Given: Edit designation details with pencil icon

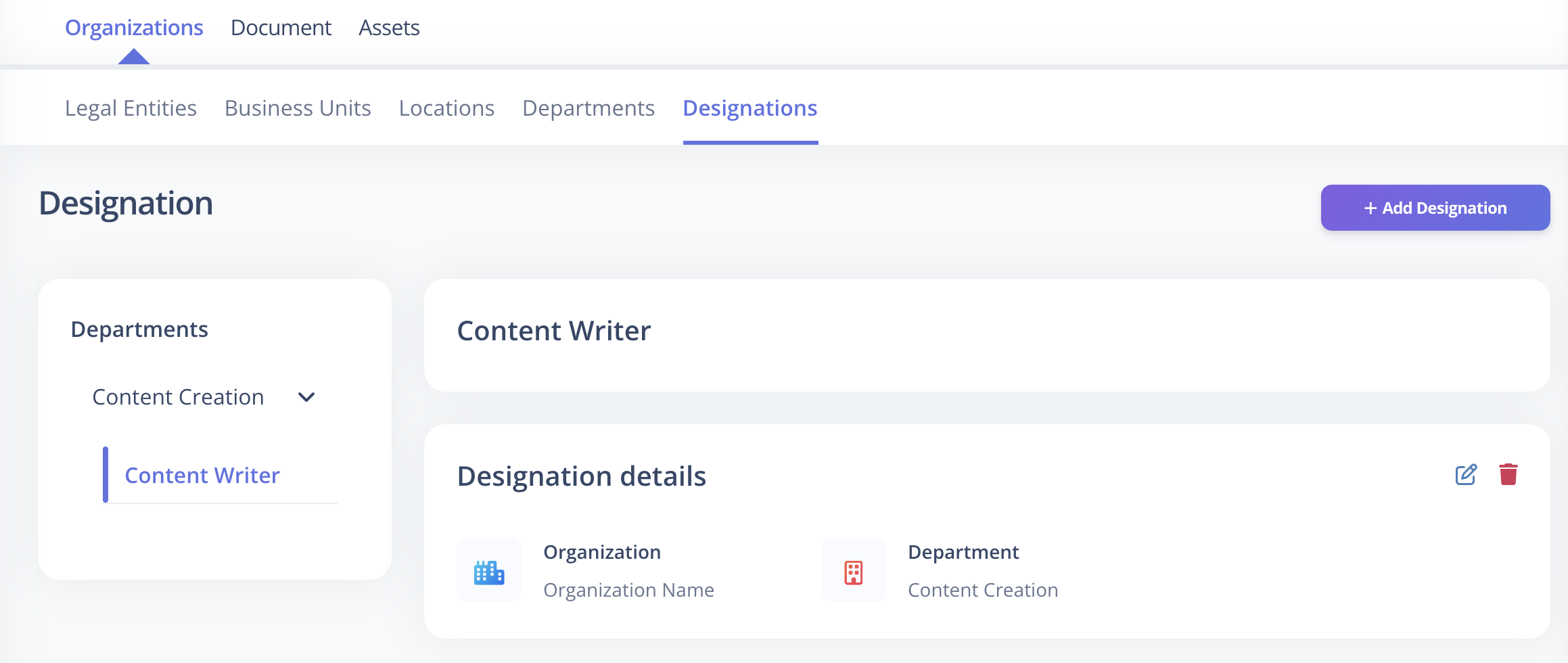Looking at the screenshot, I should click(1466, 474).
